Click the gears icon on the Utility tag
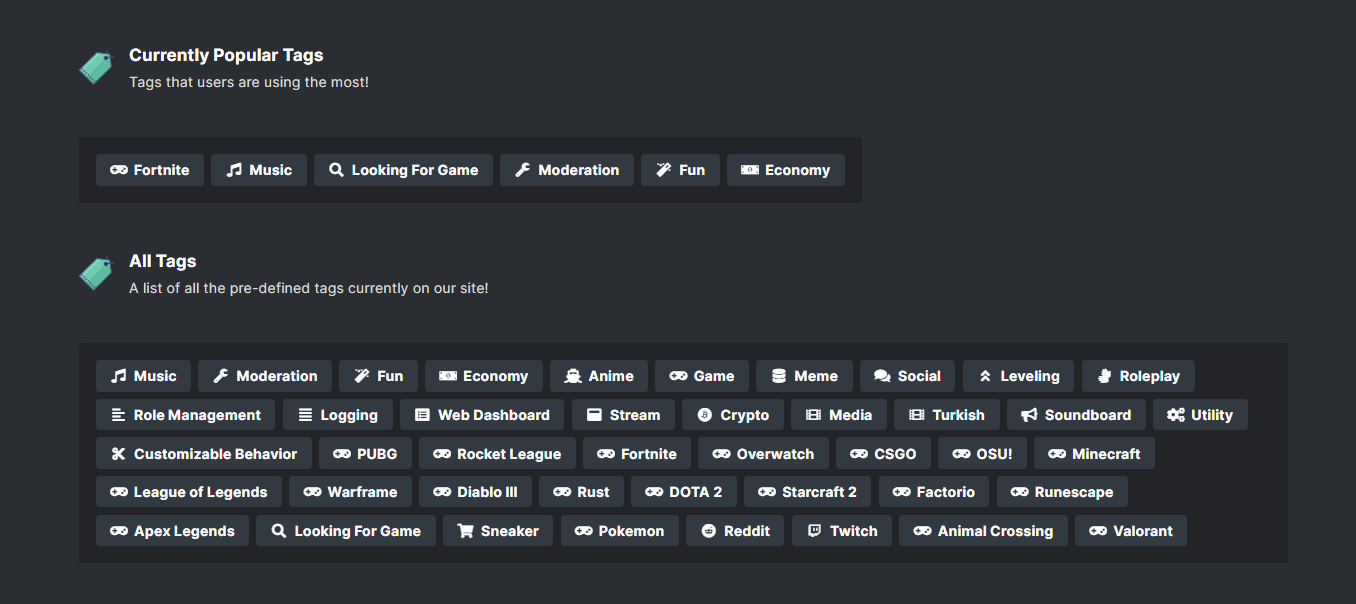 point(1176,415)
